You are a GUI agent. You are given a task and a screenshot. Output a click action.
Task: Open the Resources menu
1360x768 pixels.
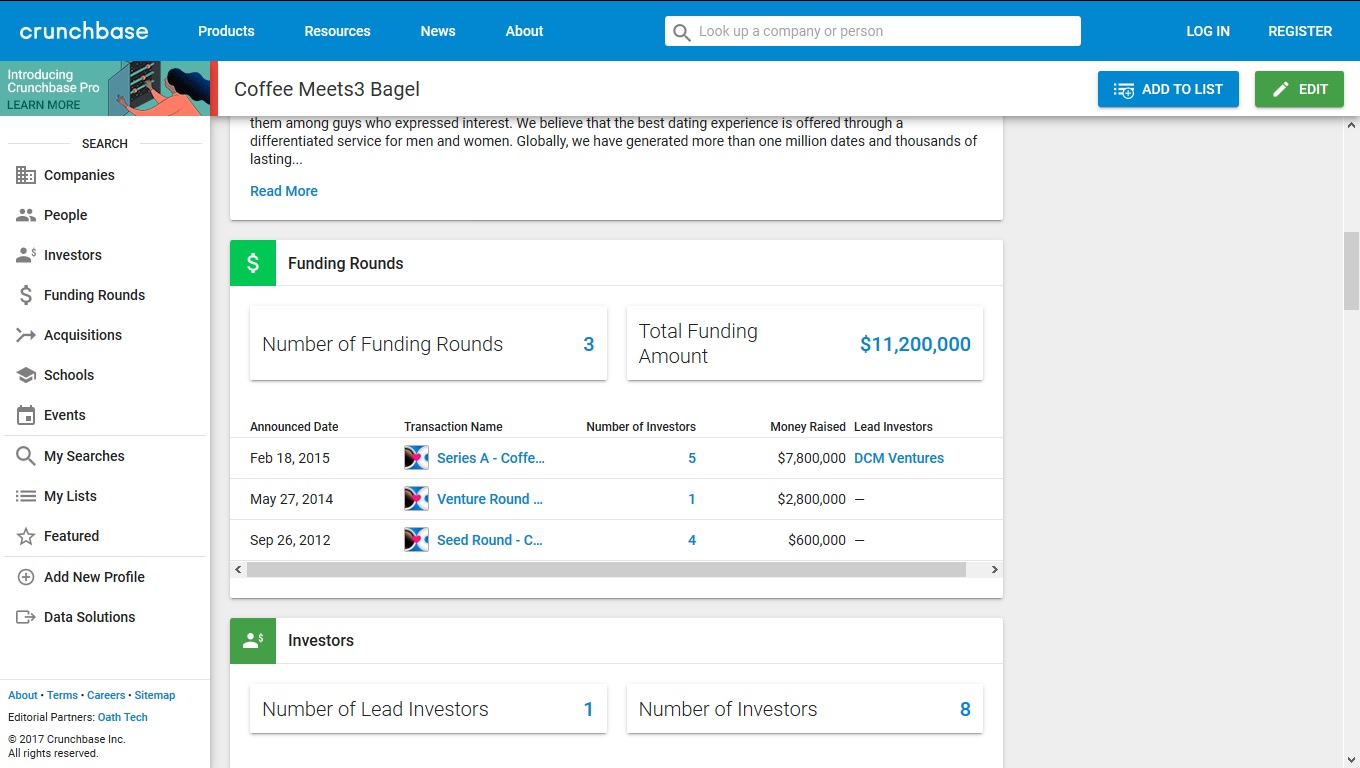(x=337, y=31)
